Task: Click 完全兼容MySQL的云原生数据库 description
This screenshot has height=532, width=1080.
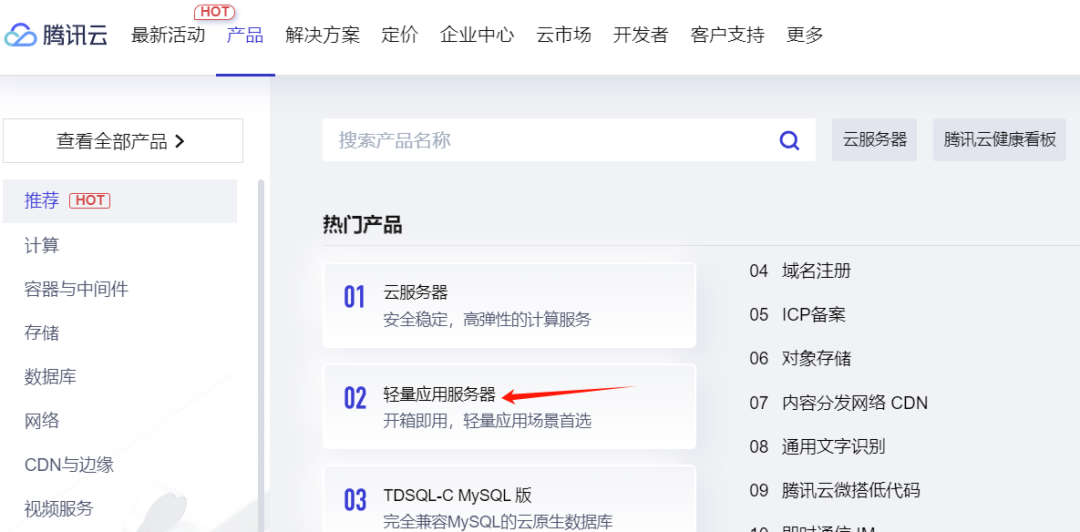Action: click(x=498, y=522)
